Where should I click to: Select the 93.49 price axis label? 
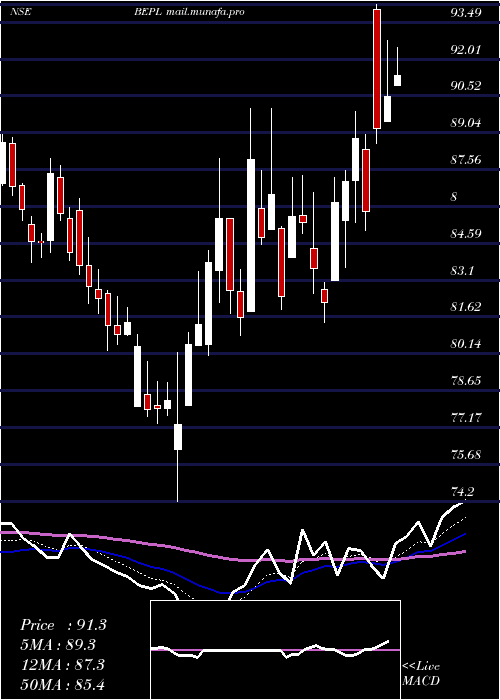click(x=466, y=12)
